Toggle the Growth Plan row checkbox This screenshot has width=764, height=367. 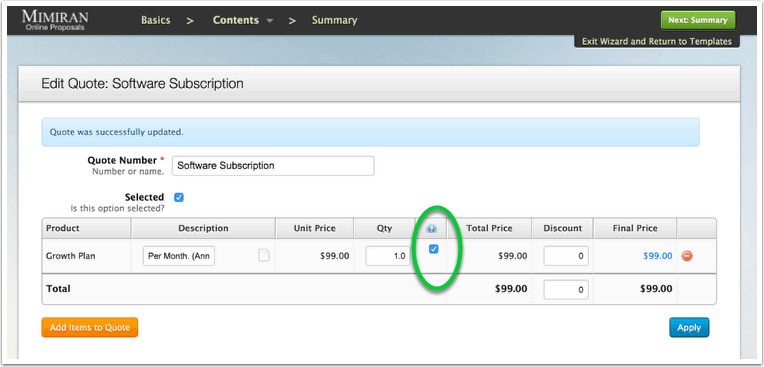[433, 249]
